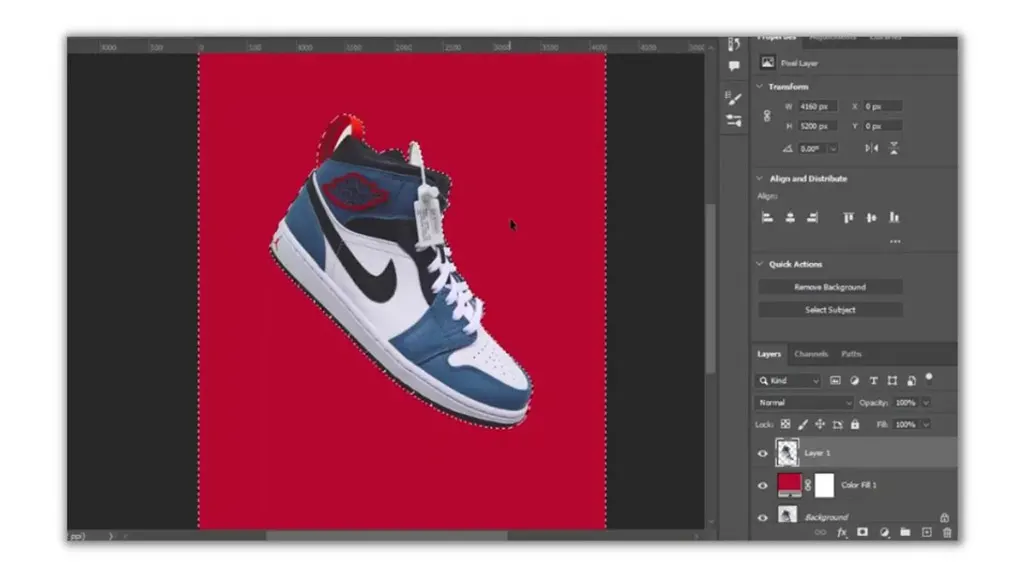Screen dimensions: 1024x576
Task: Switch to the Channels tab
Action: 811,354
